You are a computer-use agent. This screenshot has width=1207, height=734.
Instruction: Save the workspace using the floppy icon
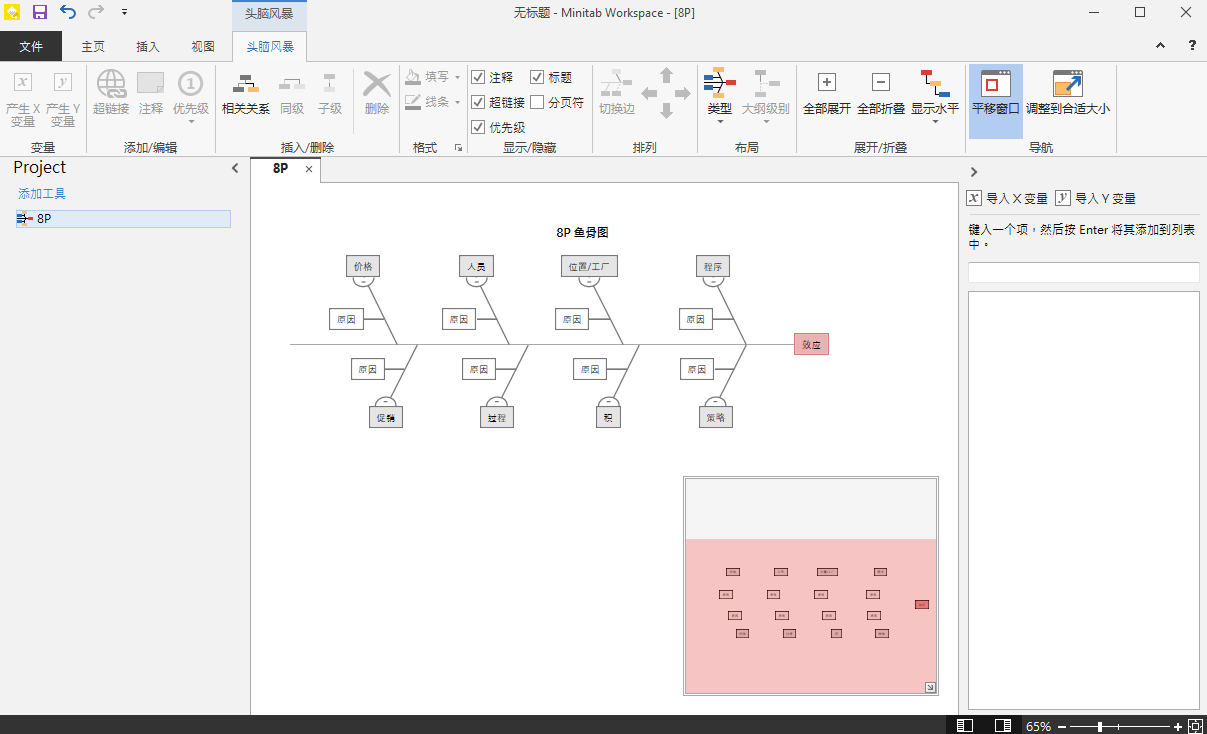(x=40, y=12)
